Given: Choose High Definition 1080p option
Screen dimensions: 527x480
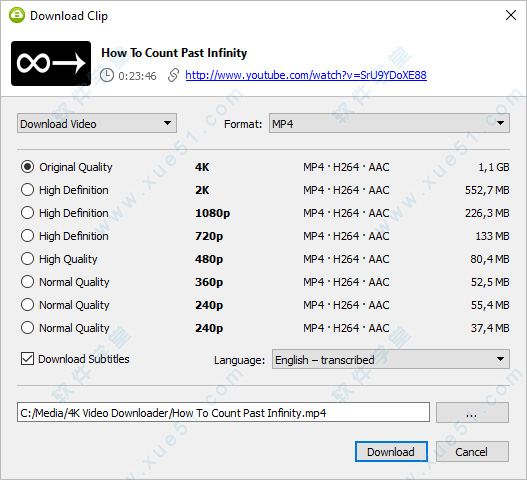Looking at the screenshot, I should [x=27, y=212].
